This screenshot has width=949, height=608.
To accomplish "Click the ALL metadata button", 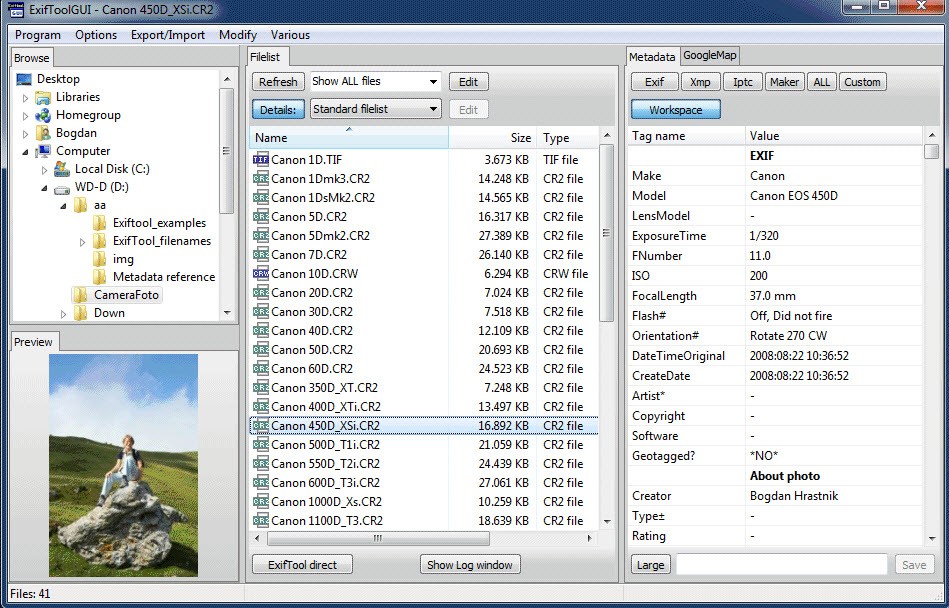I will (821, 82).
